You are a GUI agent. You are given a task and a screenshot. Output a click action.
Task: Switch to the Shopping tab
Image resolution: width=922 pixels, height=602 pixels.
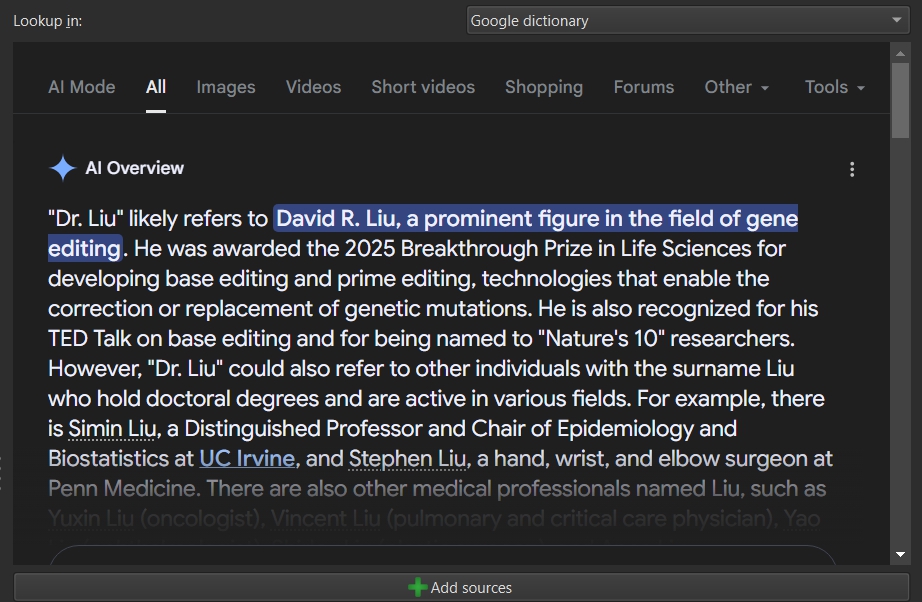click(x=544, y=87)
